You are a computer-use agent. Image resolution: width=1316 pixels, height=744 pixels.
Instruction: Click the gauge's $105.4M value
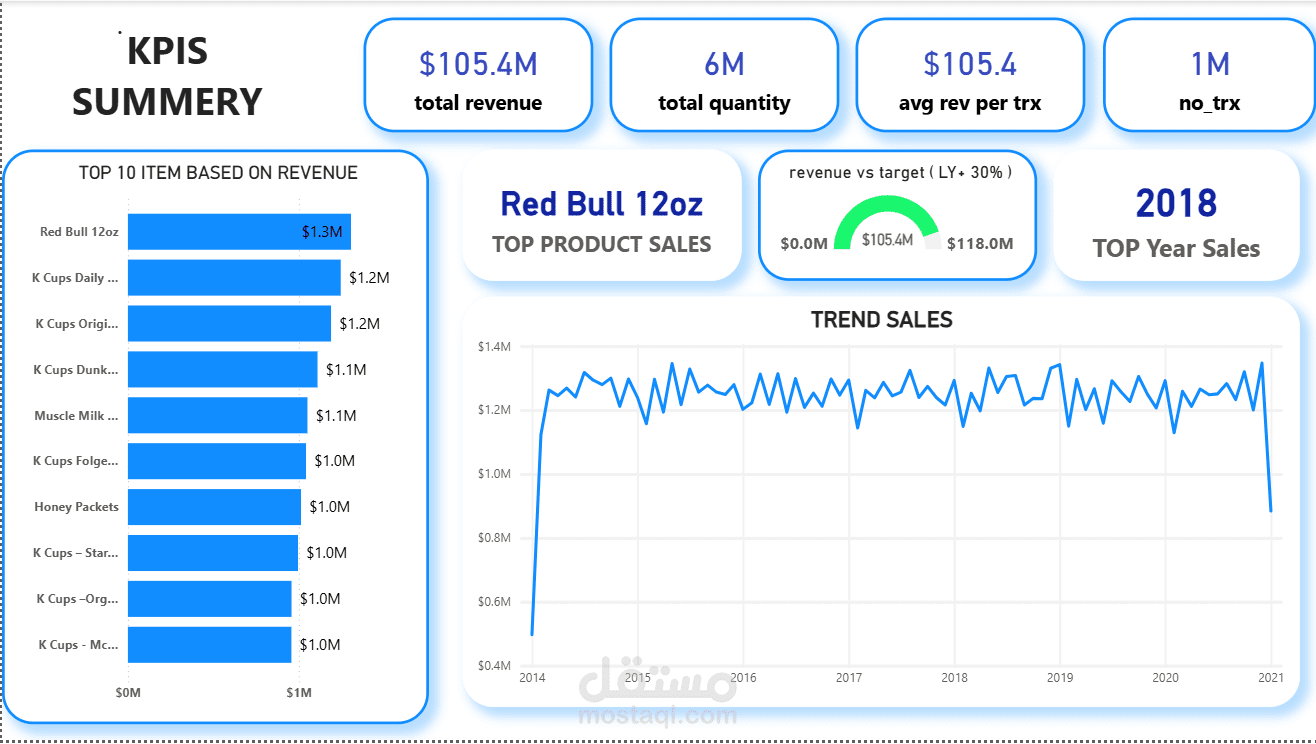point(887,241)
